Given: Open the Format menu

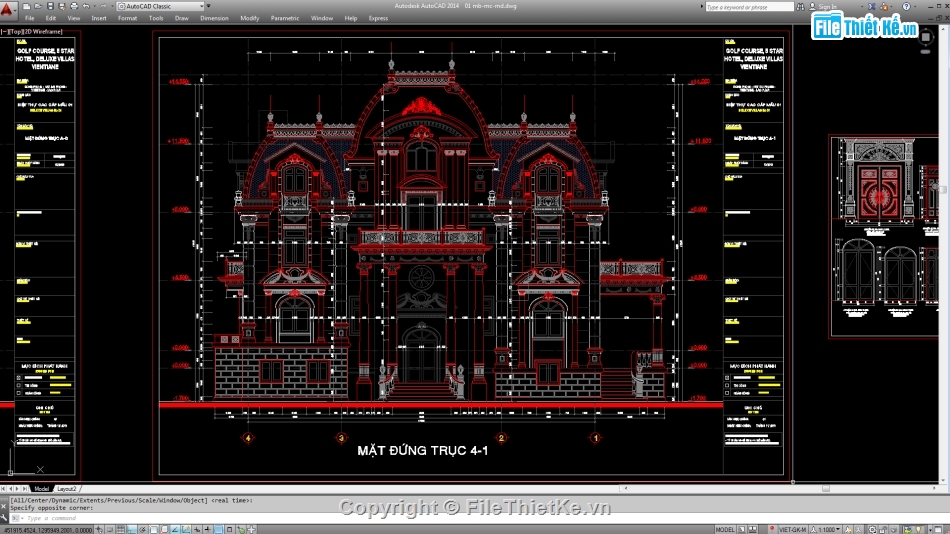Looking at the screenshot, I should [127, 18].
